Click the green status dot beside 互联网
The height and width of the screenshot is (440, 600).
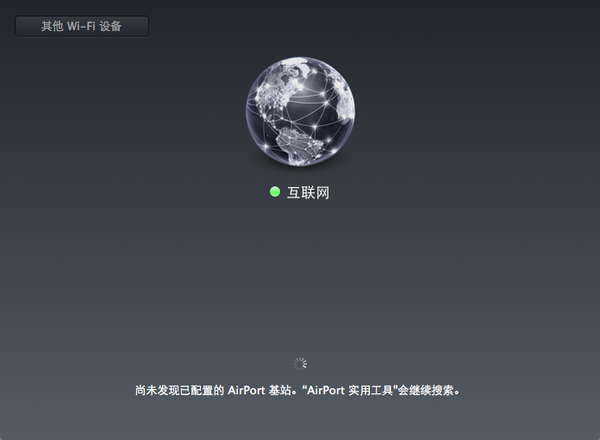[x=275, y=192]
